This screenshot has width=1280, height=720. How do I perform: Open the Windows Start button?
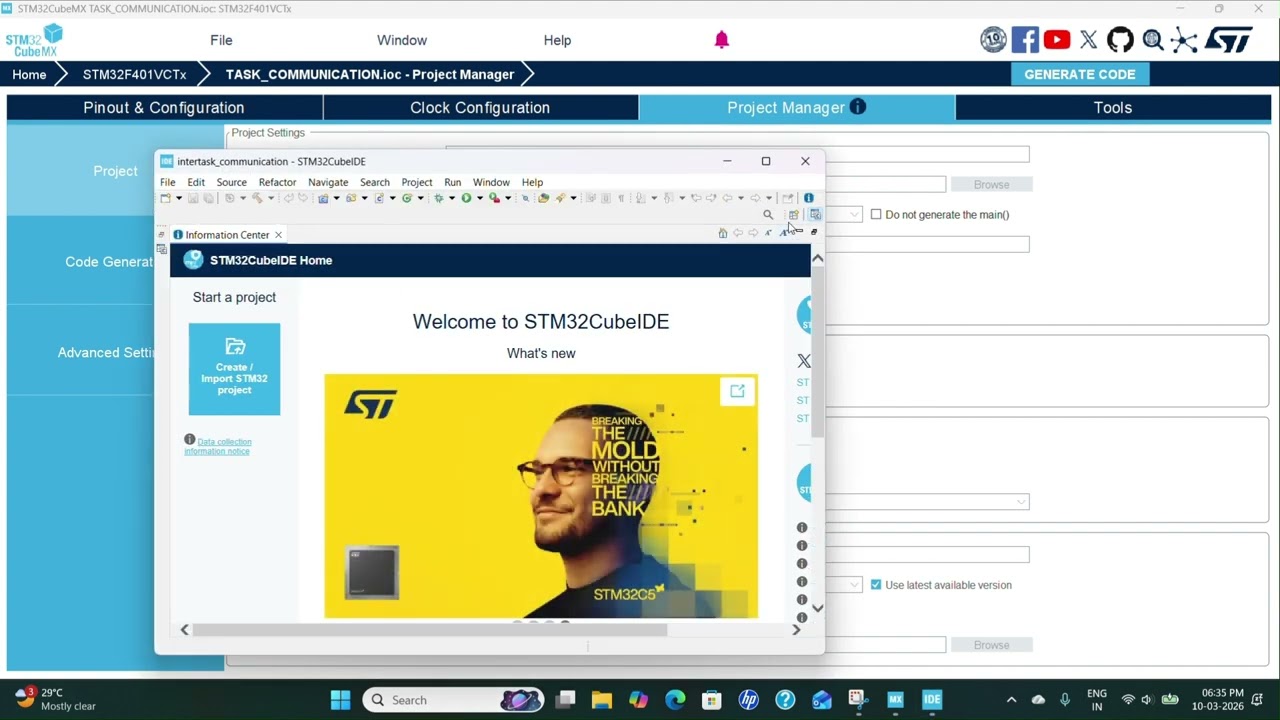[340, 700]
